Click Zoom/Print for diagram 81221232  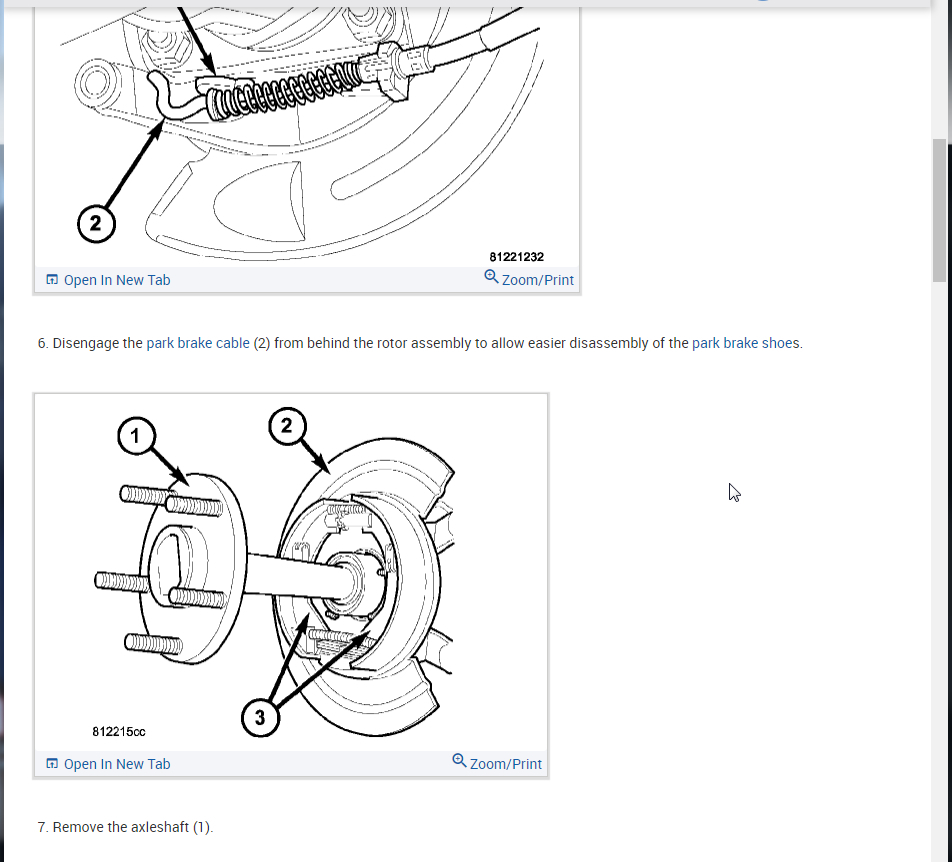(529, 279)
